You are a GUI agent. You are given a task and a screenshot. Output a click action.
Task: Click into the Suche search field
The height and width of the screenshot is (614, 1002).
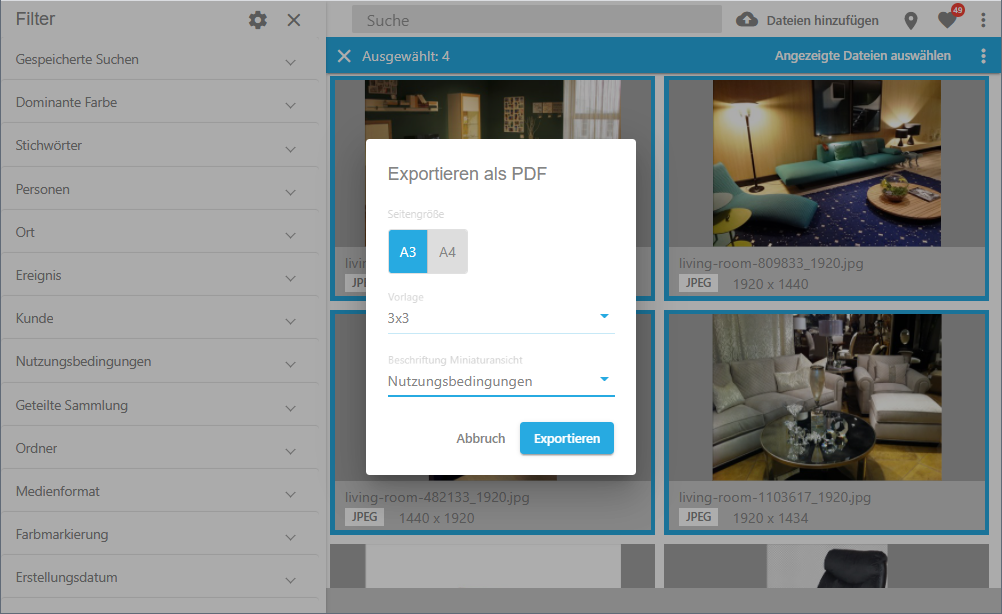pyautogui.click(x=536, y=20)
